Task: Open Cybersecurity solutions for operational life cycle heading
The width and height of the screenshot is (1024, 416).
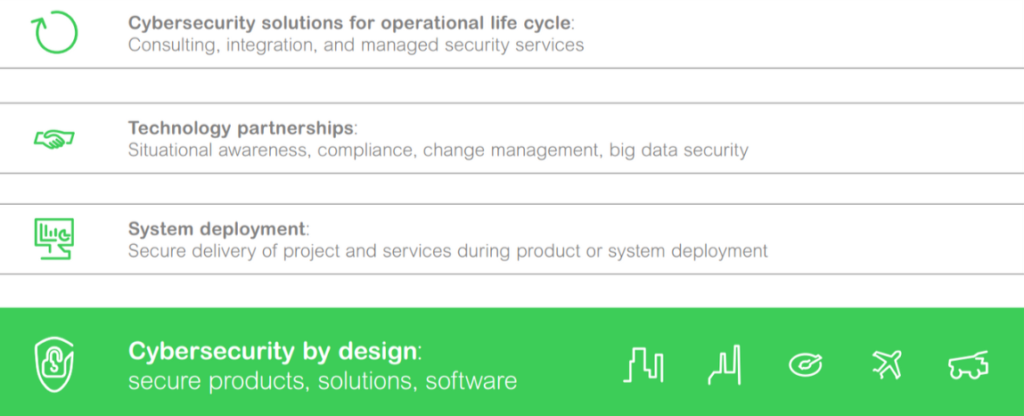Action: click(x=349, y=22)
